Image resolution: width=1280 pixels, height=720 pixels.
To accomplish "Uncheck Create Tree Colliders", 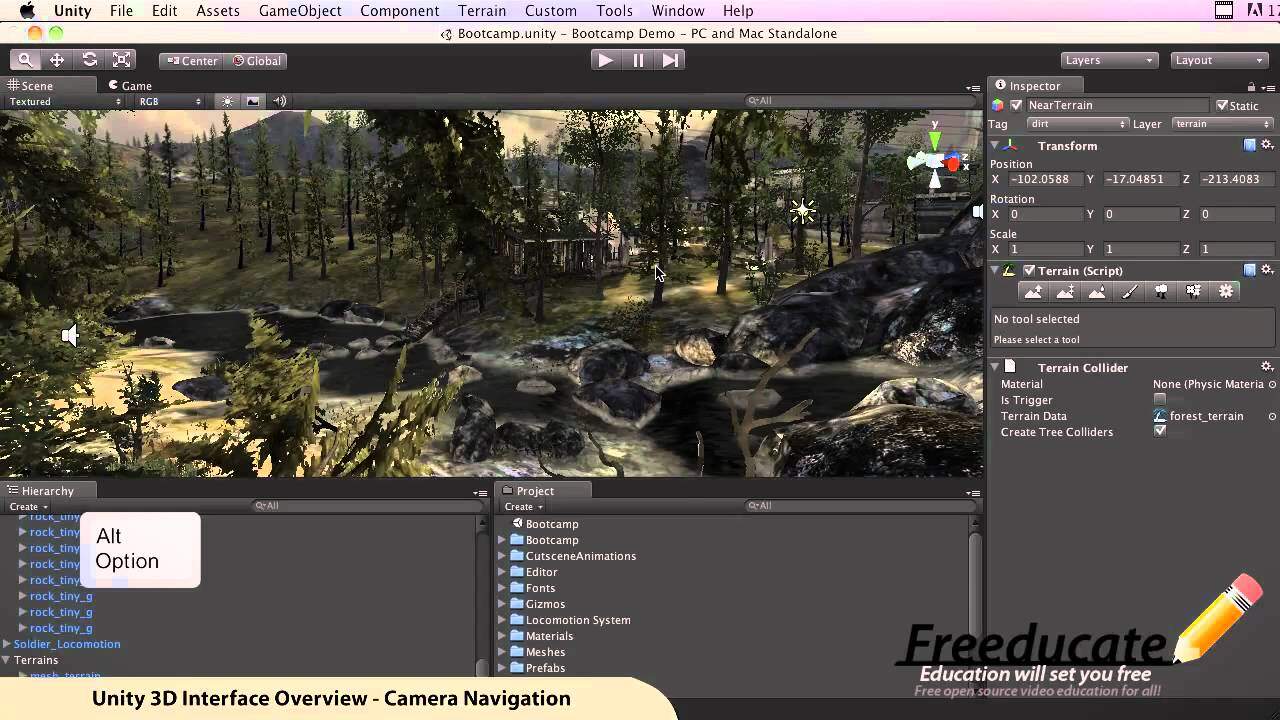I will point(1159,431).
